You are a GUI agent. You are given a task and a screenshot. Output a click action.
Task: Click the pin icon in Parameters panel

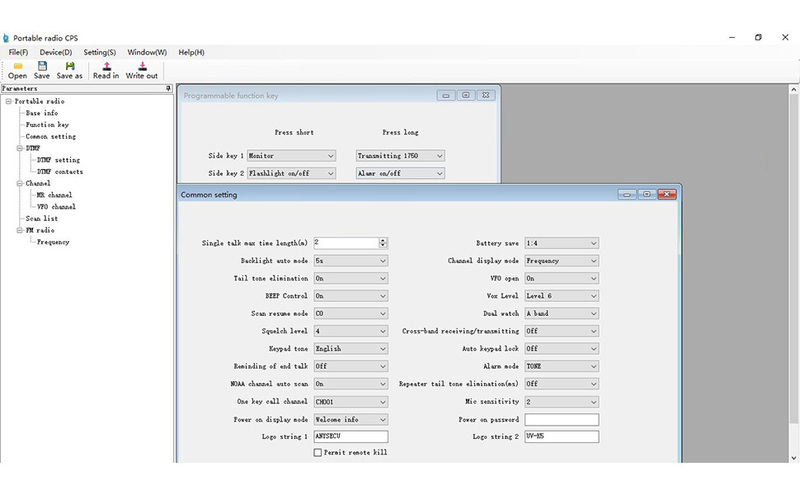click(x=168, y=88)
